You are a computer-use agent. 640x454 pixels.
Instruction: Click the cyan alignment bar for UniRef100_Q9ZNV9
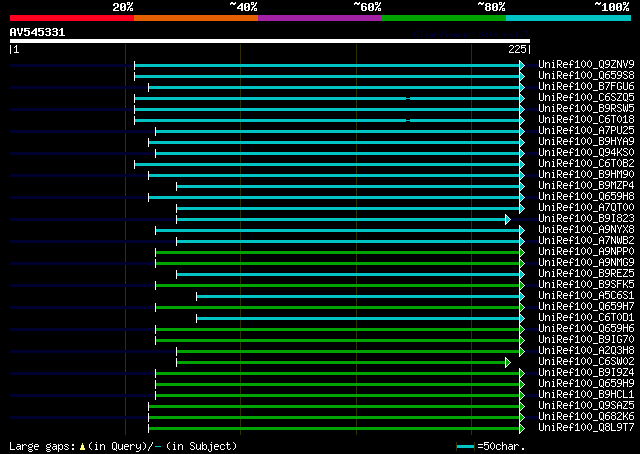327,65
